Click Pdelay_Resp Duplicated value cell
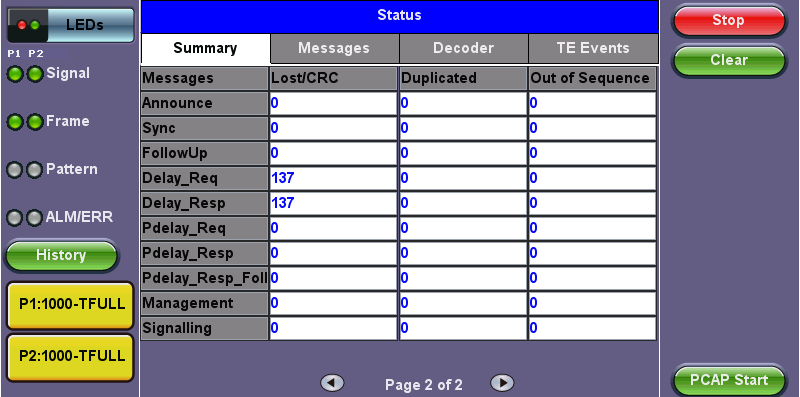Image resolution: width=800 pixels, height=397 pixels. pos(463,254)
